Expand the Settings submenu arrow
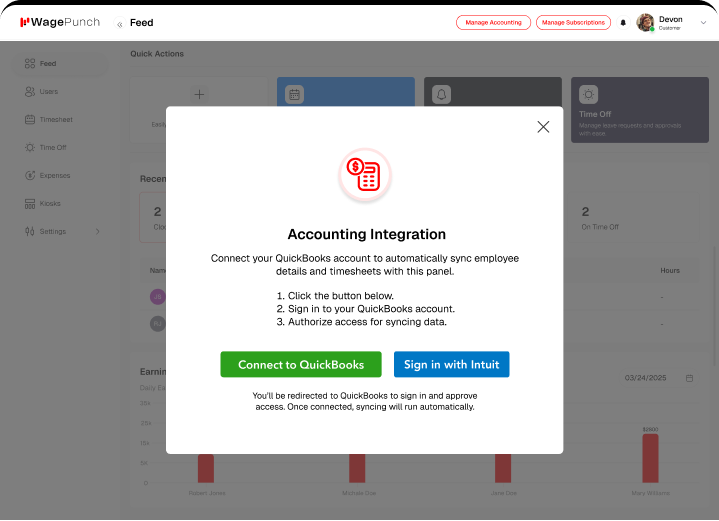The image size is (719, 521). pyautogui.click(x=98, y=231)
